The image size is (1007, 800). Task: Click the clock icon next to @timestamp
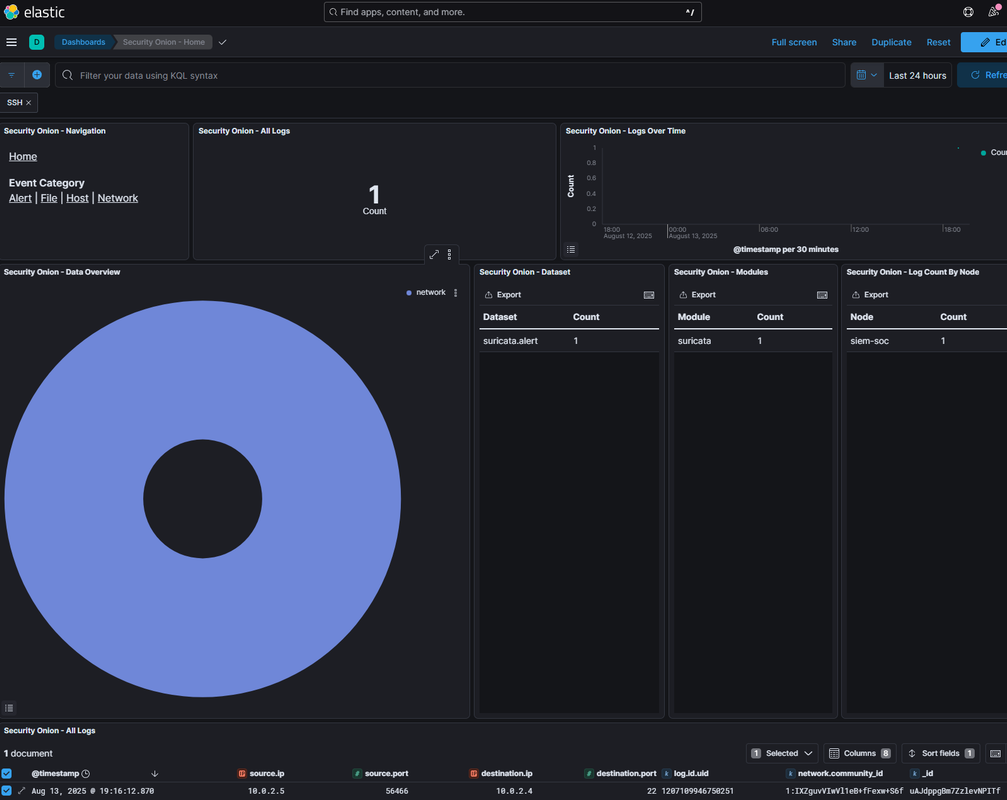pyautogui.click(x=85, y=774)
